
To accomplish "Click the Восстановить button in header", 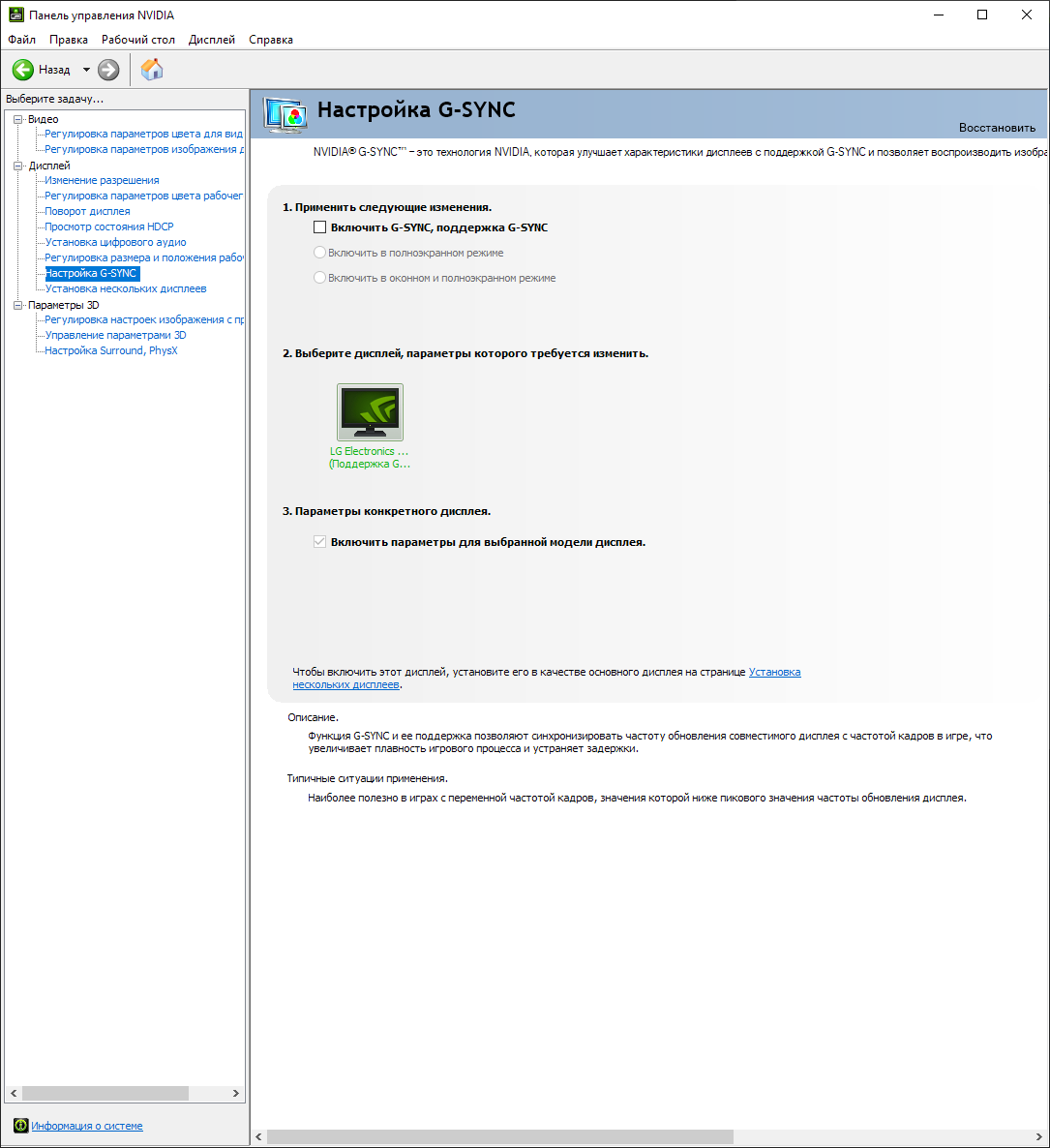I will pos(997,128).
